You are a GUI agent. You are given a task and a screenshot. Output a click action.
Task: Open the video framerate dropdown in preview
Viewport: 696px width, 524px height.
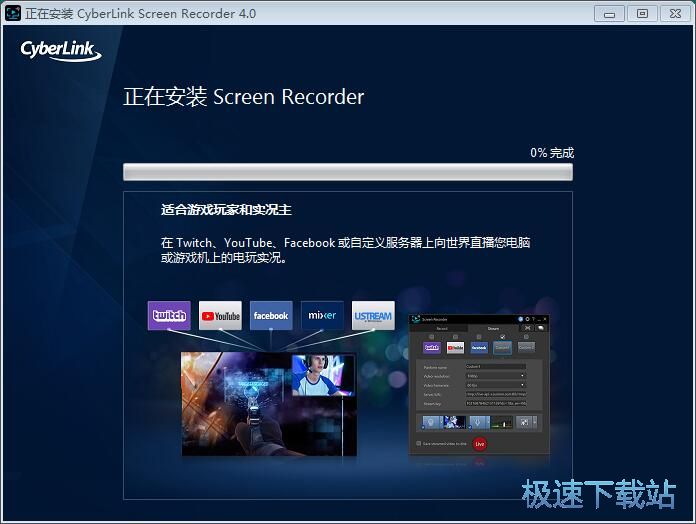(496, 385)
